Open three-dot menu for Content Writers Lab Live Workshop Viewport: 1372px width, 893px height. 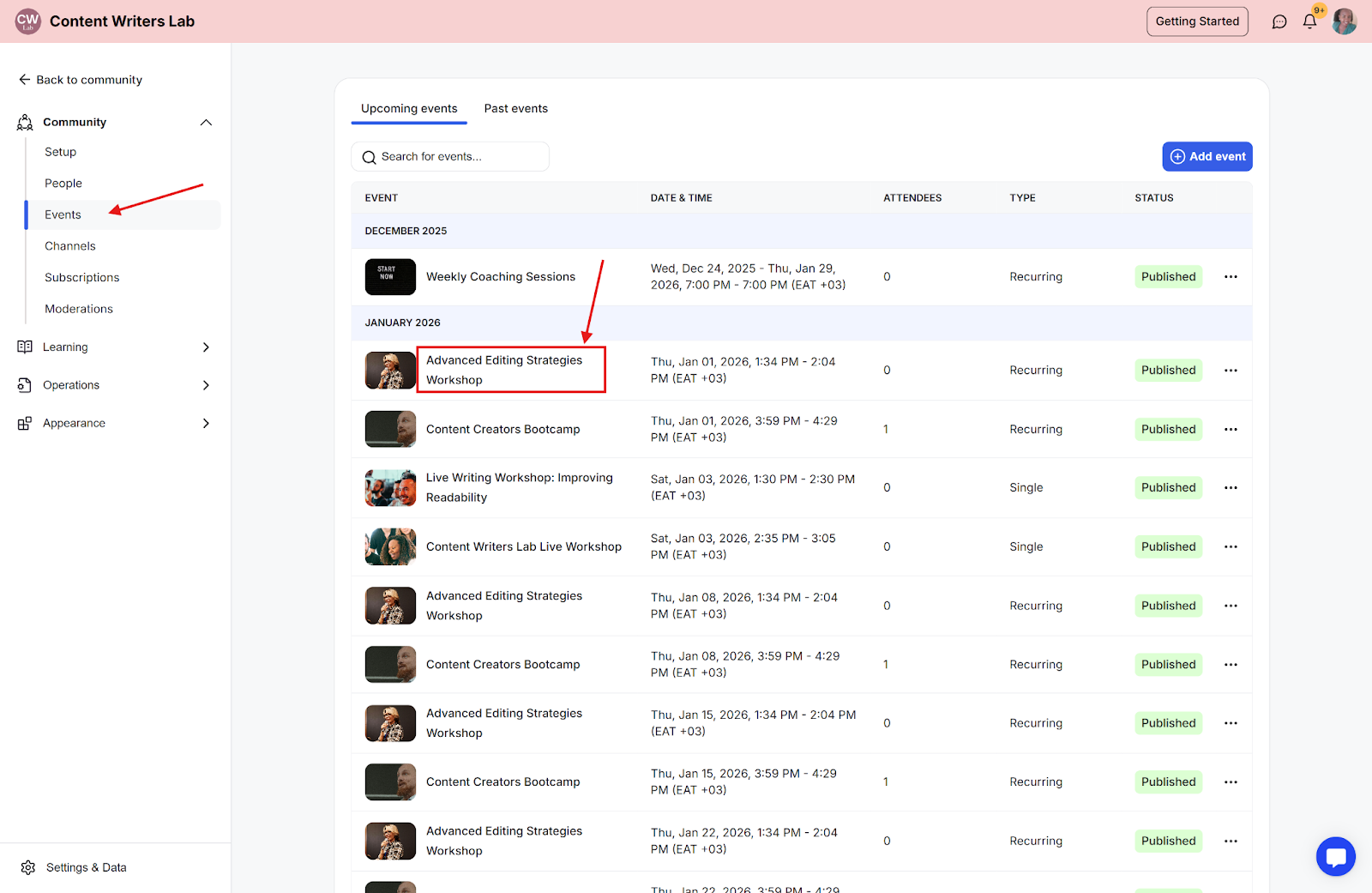coord(1231,547)
